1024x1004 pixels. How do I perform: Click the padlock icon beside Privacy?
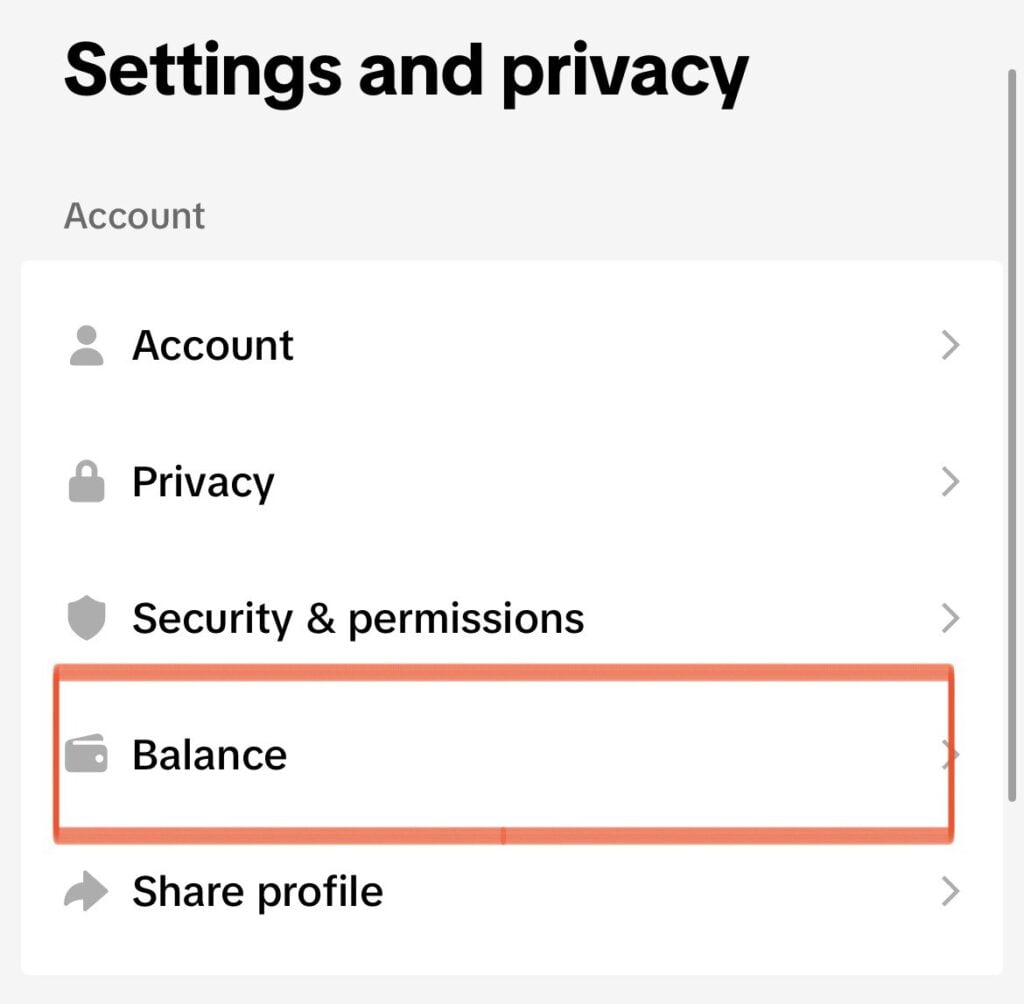(87, 482)
